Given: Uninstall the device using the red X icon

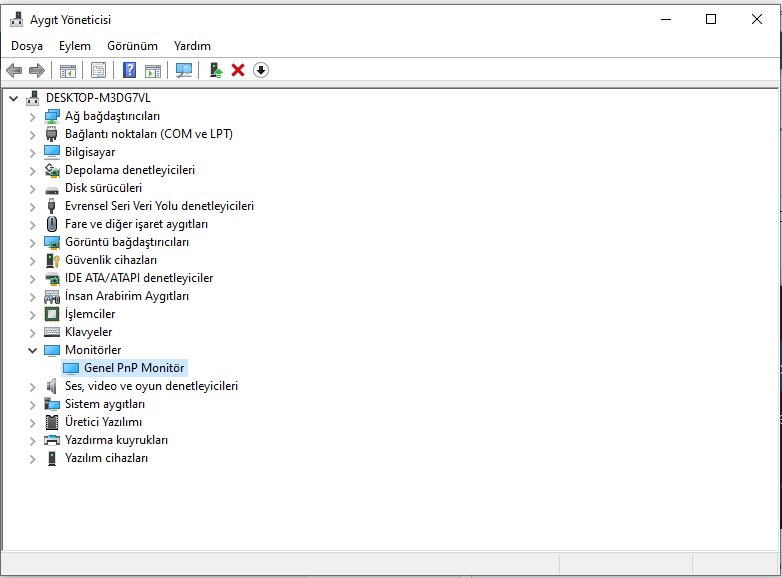Looking at the screenshot, I should 238,70.
